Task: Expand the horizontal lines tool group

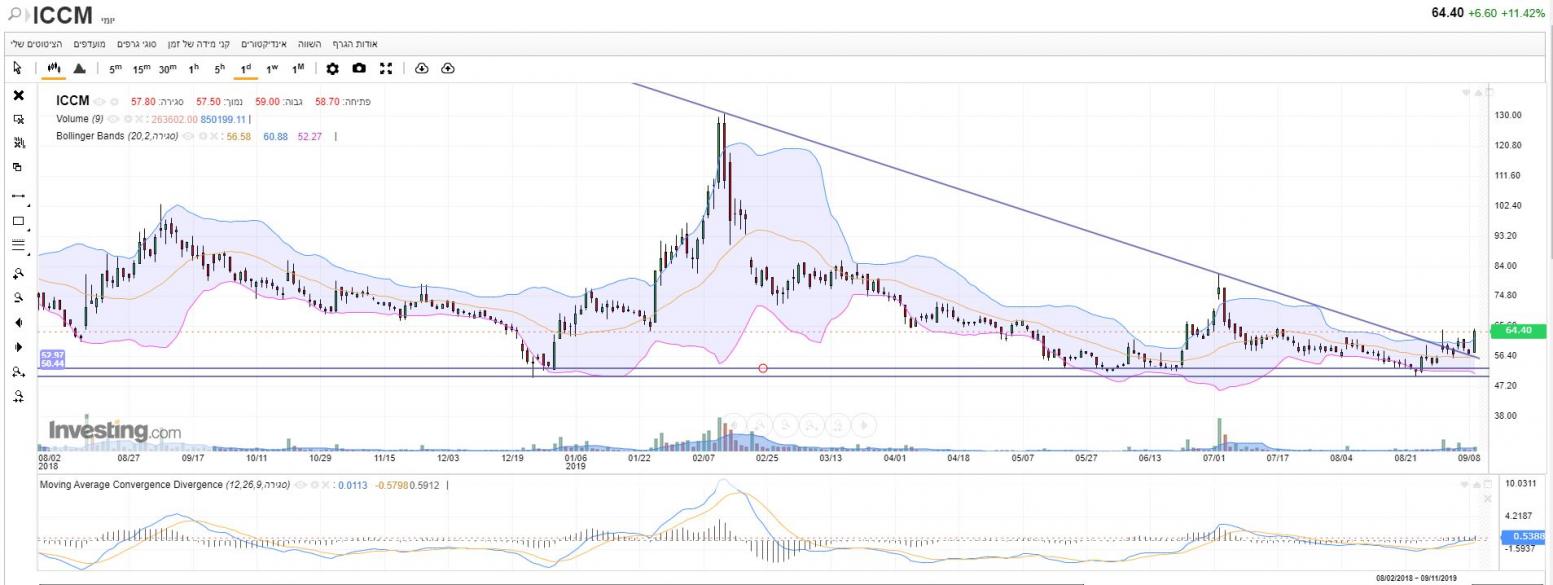Action: (x=28, y=253)
